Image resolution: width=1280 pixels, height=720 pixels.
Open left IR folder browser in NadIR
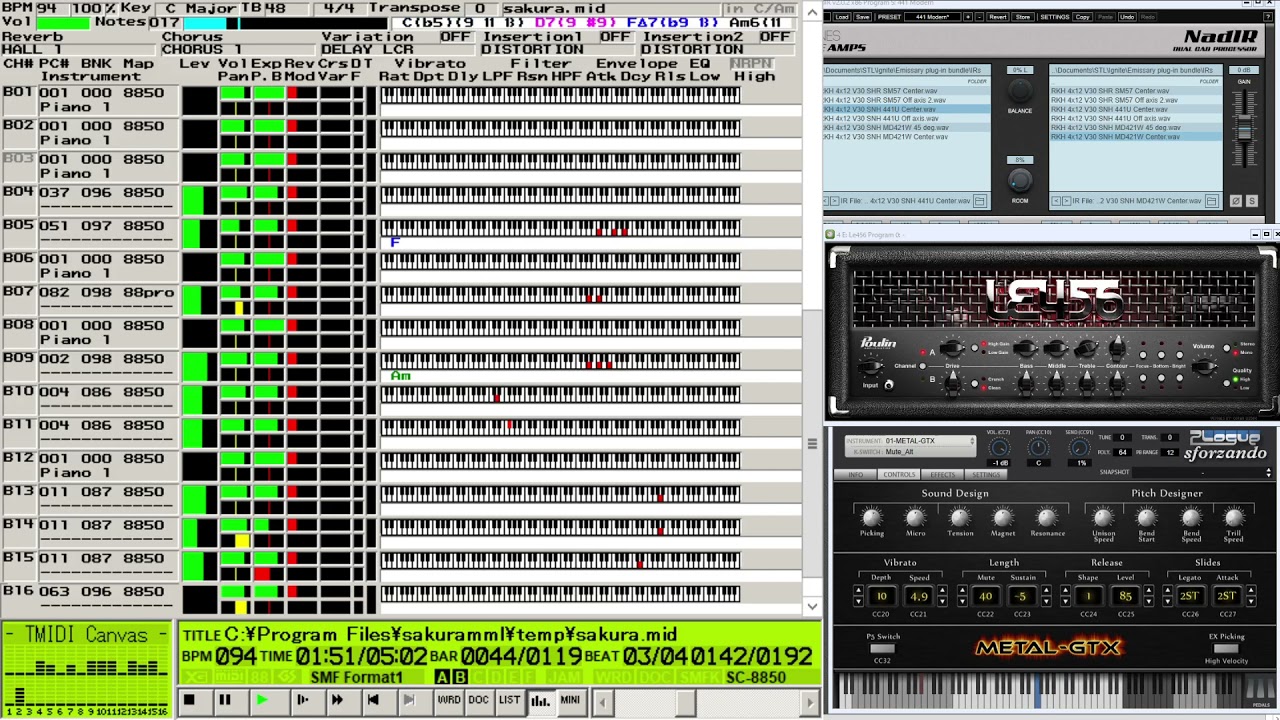pos(980,201)
